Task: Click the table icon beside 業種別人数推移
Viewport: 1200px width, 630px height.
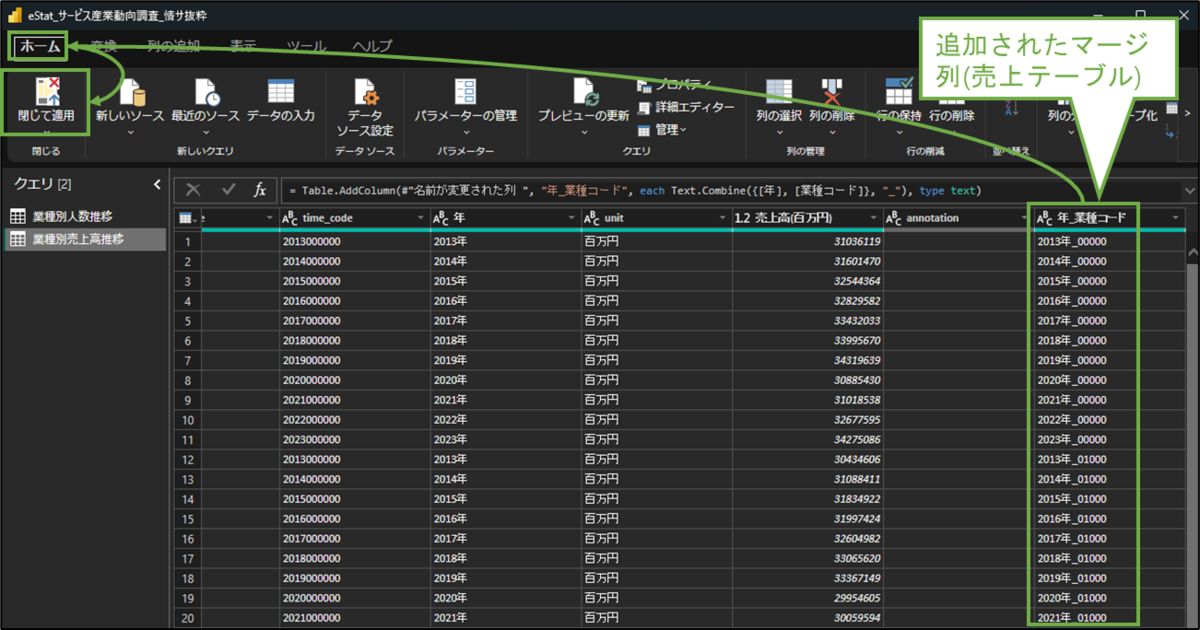Action: (18, 217)
